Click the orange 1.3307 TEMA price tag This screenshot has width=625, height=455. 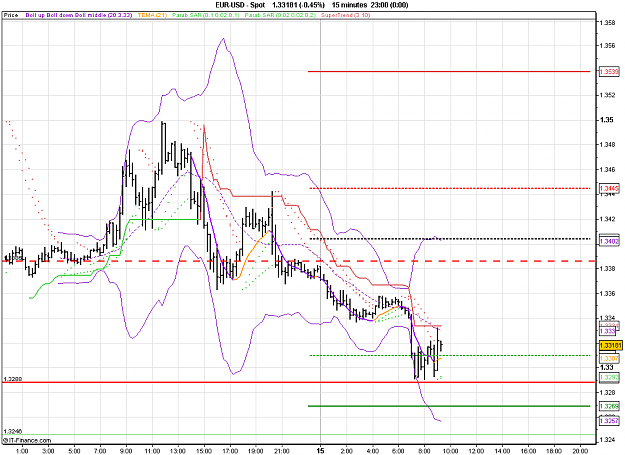tap(609, 359)
